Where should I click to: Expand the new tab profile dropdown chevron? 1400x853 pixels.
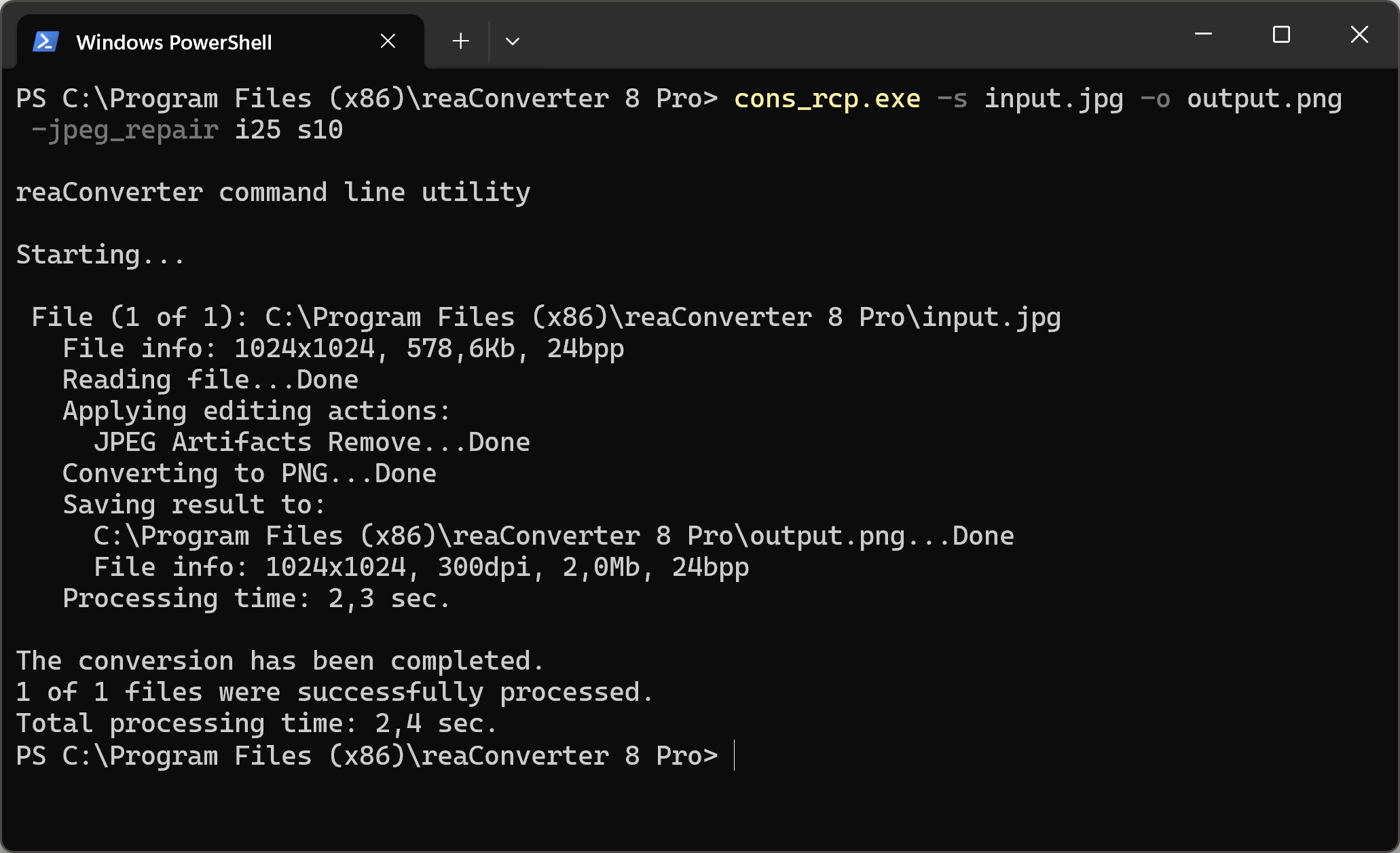(513, 41)
